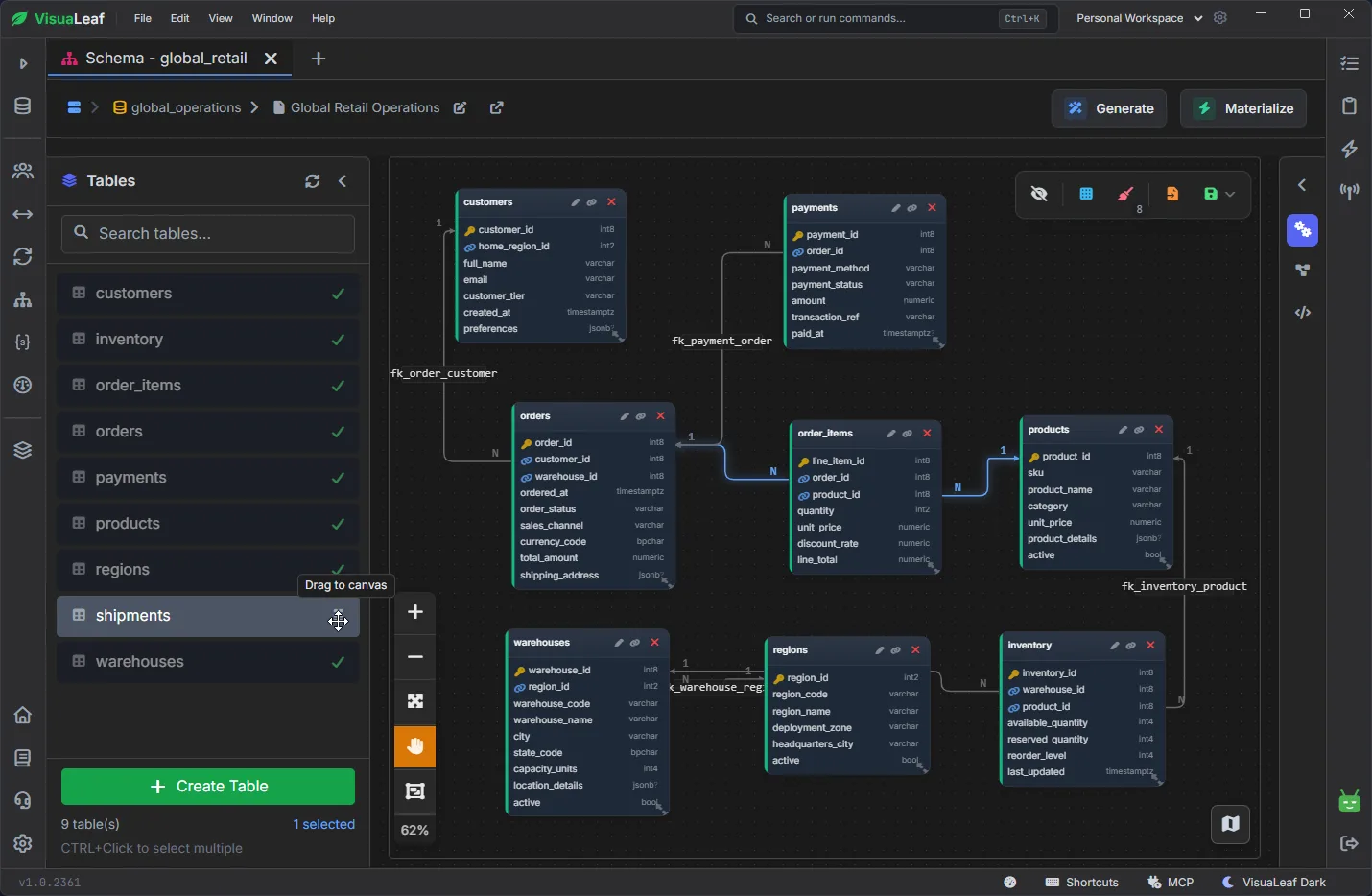Select the warehouses table in the list
The image size is (1372, 896).
tap(208, 662)
